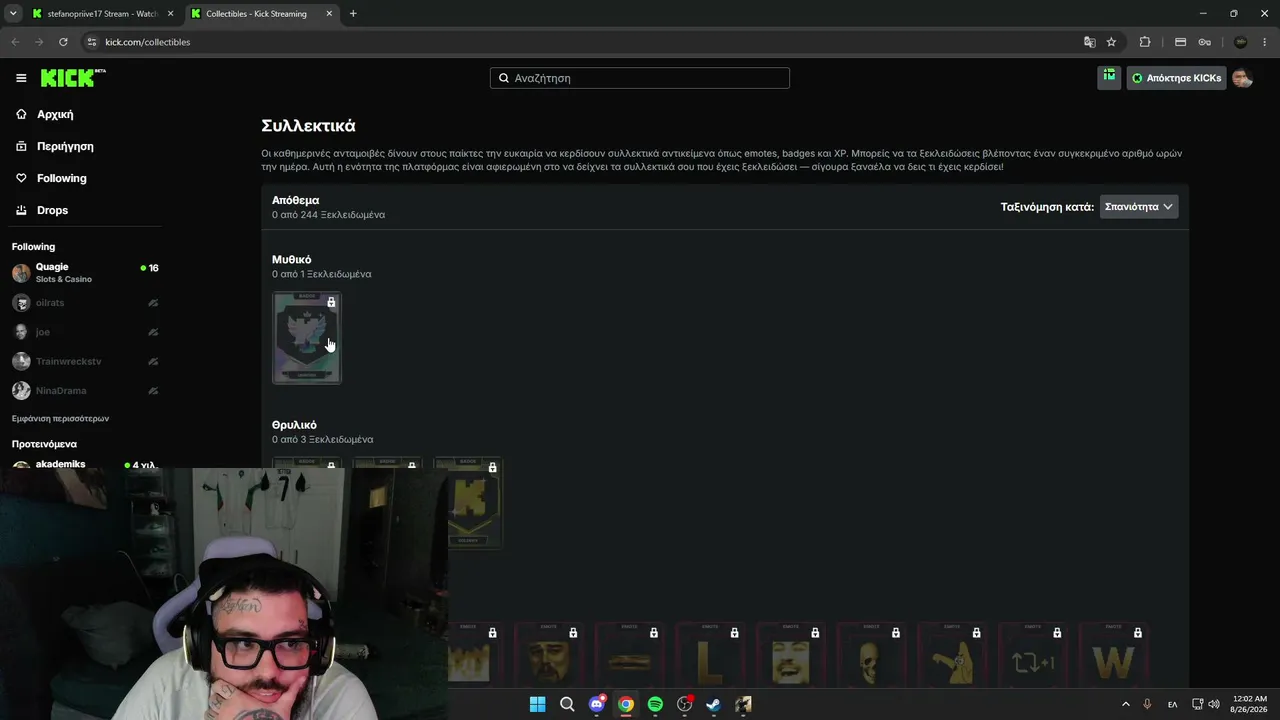Open the saved payment methods card icon
The image size is (1280, 720).
1180,42
